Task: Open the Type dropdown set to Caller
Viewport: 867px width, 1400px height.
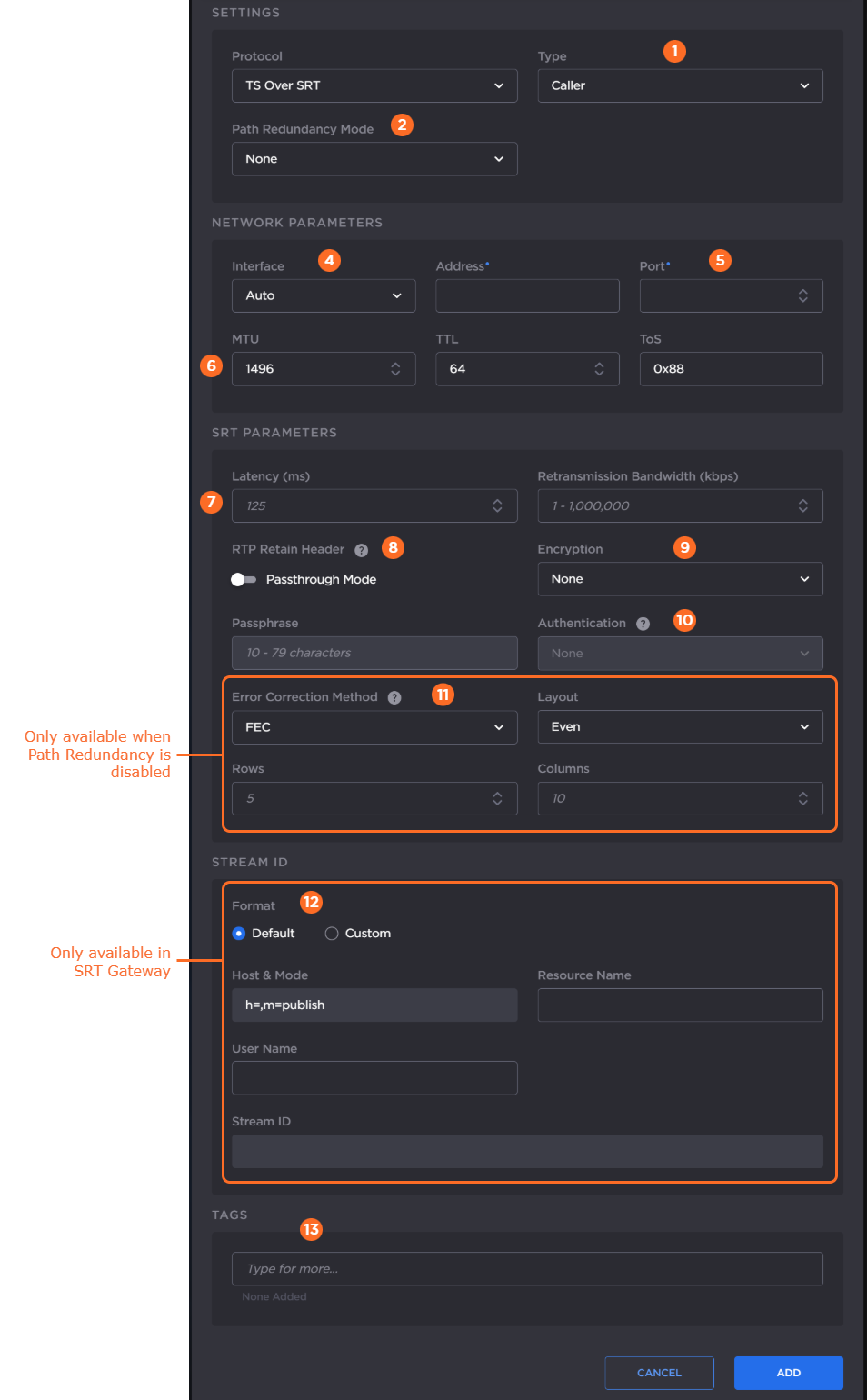Action: pyautogui.click(x=680, y=85)
